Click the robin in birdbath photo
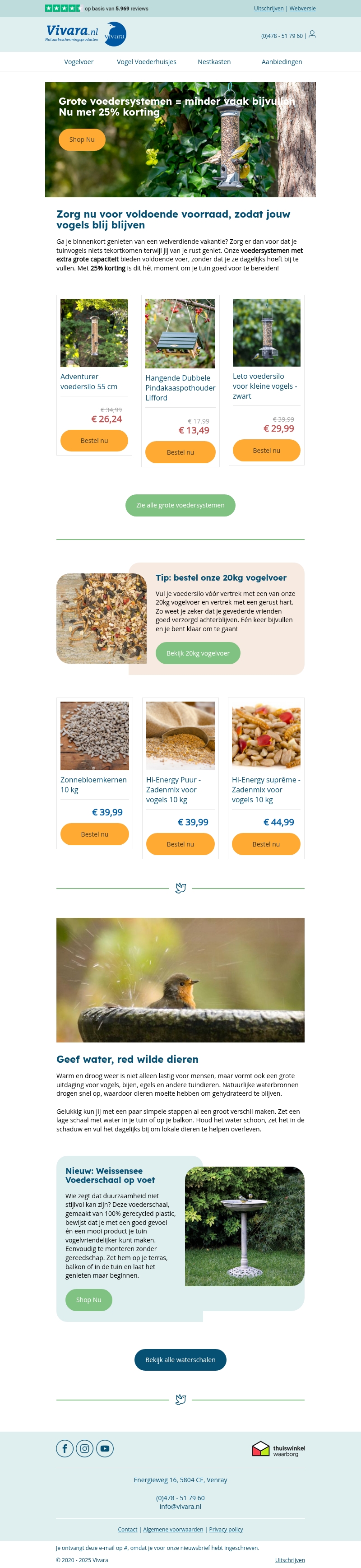 pyautogui.click(x=180, y=980)
